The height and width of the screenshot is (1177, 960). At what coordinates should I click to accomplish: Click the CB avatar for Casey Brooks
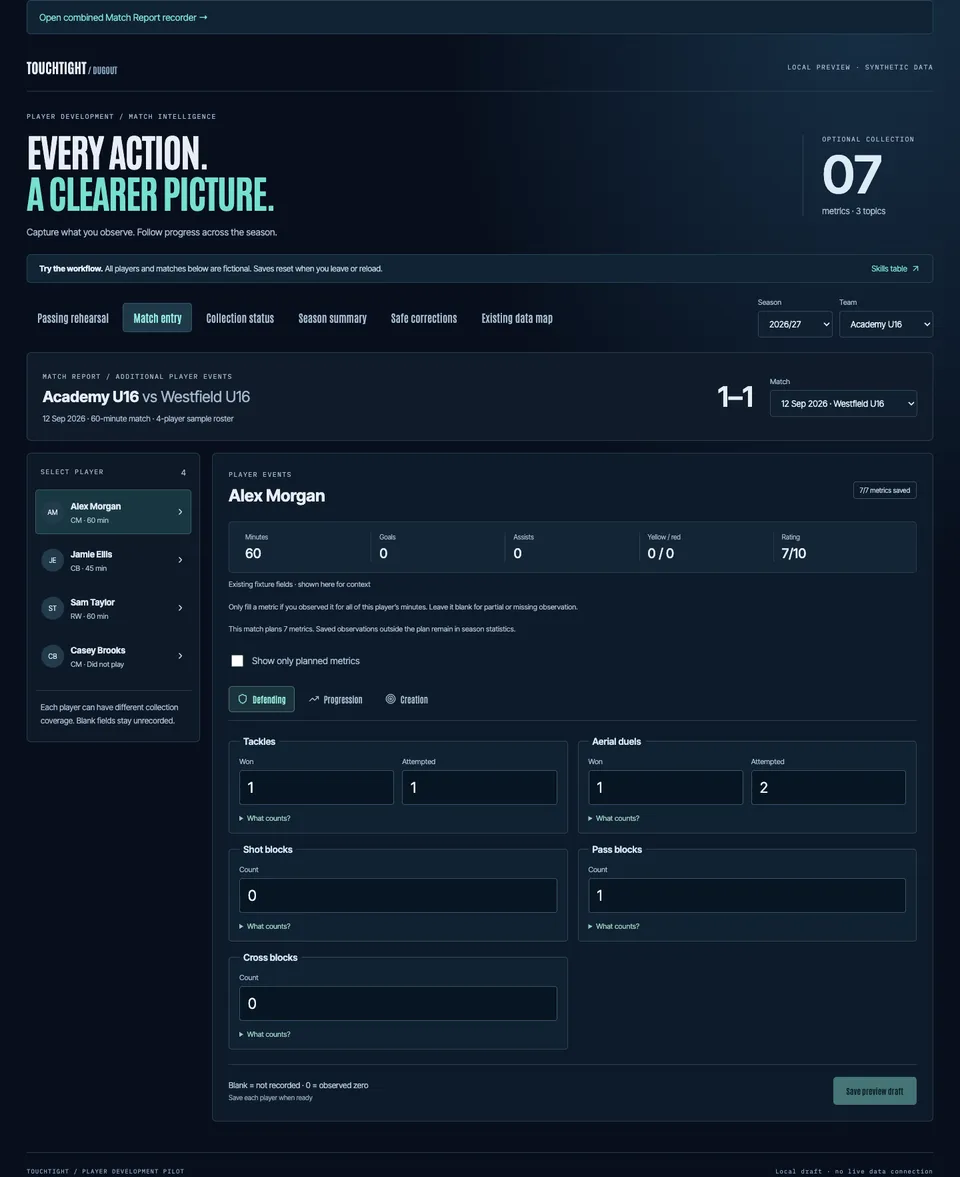53,656
